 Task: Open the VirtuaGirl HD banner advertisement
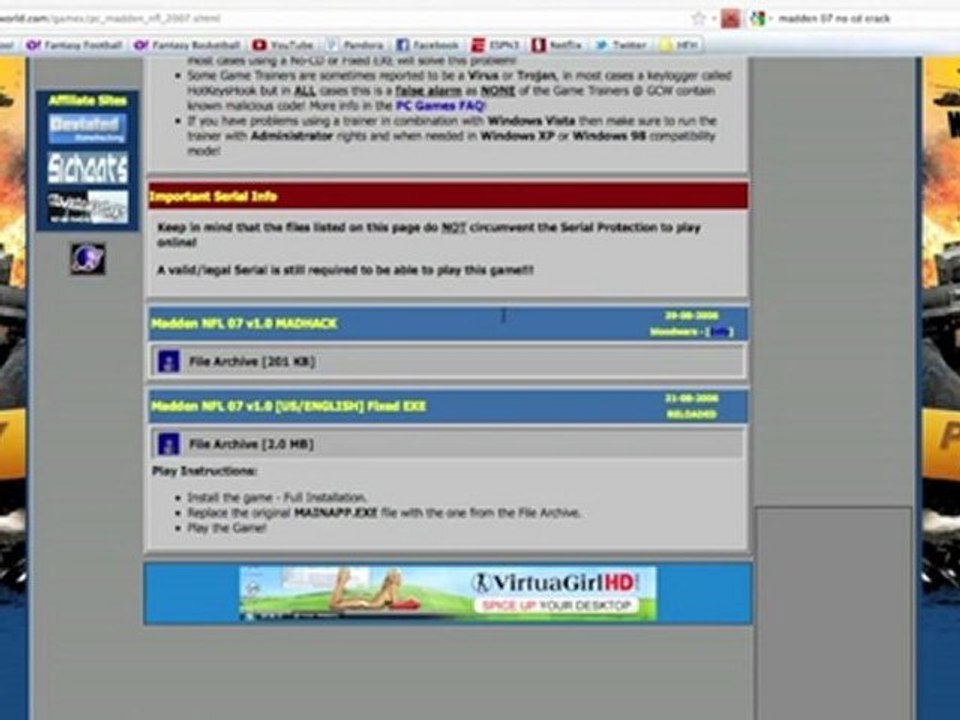[x=448, y=593]
